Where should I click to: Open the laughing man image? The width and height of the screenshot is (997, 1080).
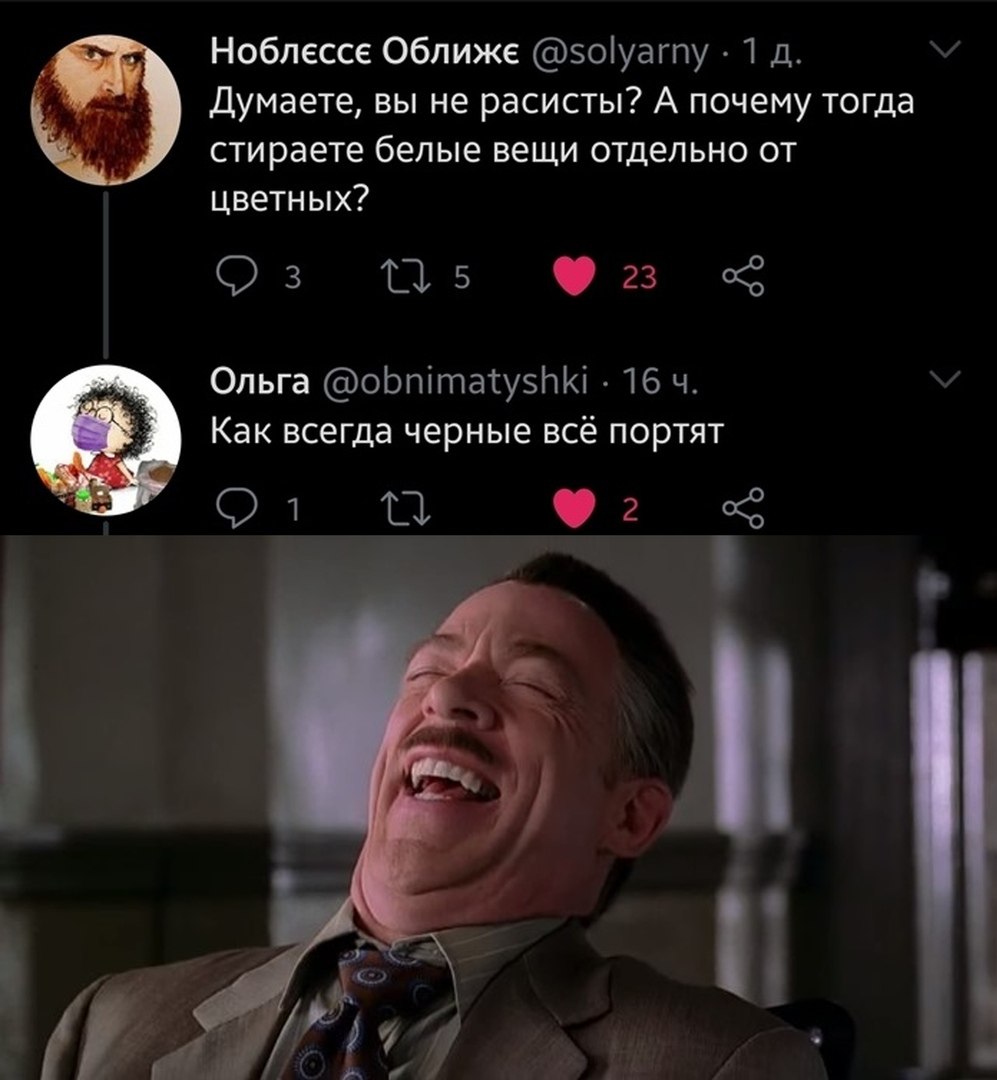point(498,807)
